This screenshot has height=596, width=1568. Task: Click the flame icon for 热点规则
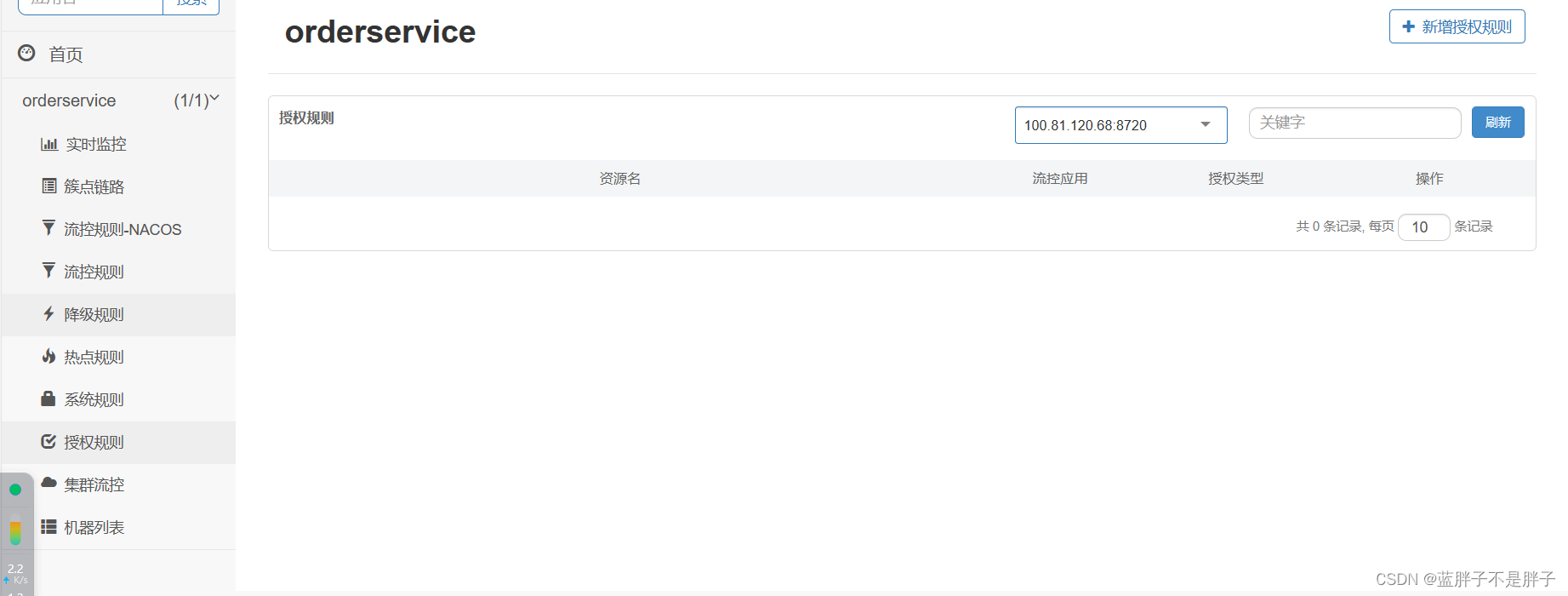coord(48,356)
